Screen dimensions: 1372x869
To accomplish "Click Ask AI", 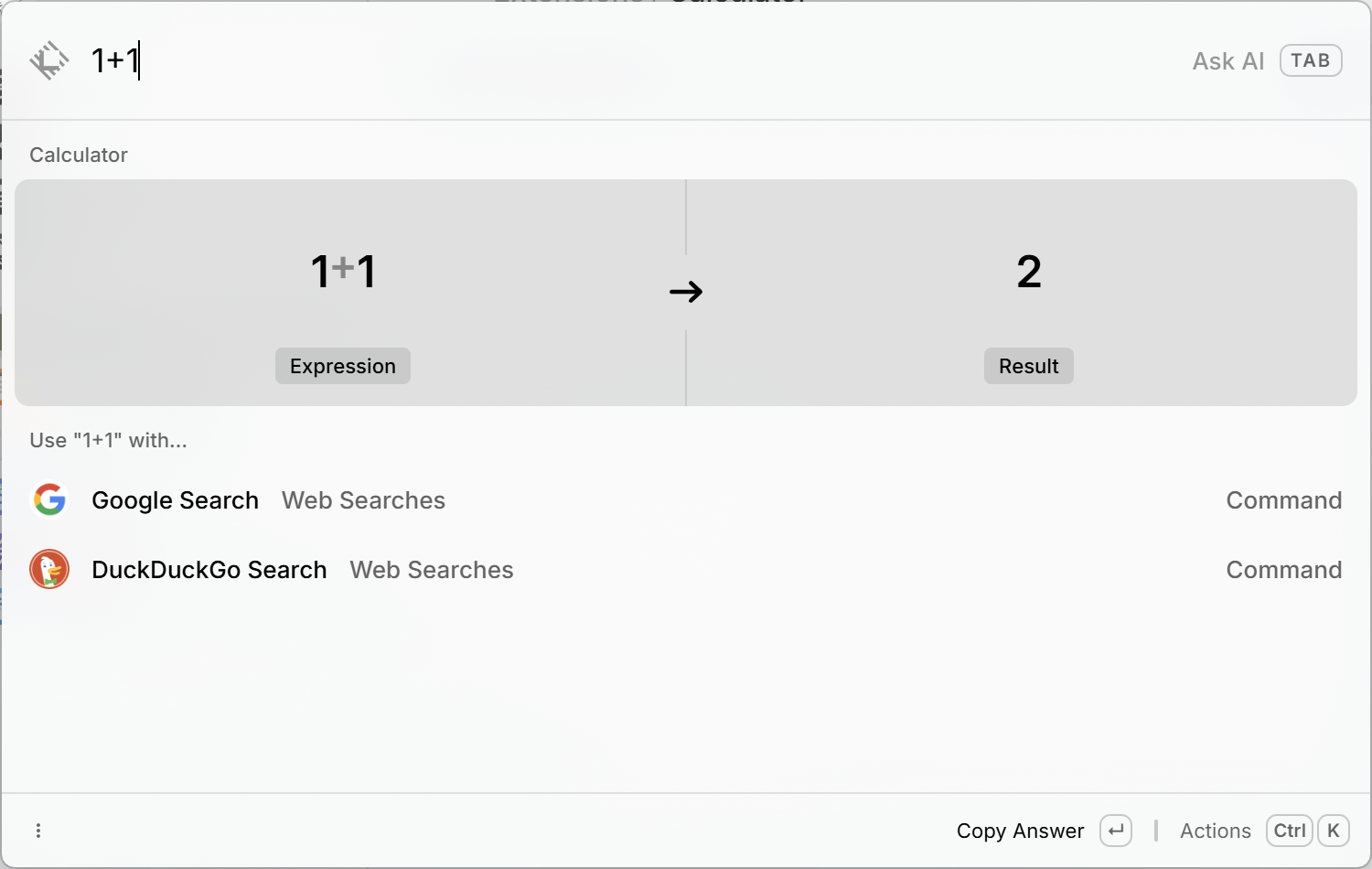I will pos(1227,61).
